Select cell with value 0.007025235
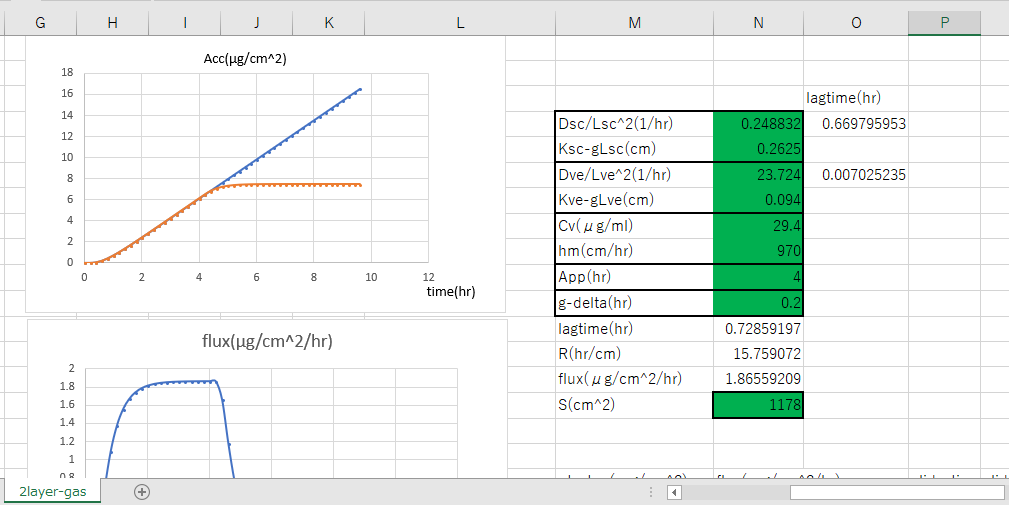This screenshot has width=1009, height=505. click(856, 174)
